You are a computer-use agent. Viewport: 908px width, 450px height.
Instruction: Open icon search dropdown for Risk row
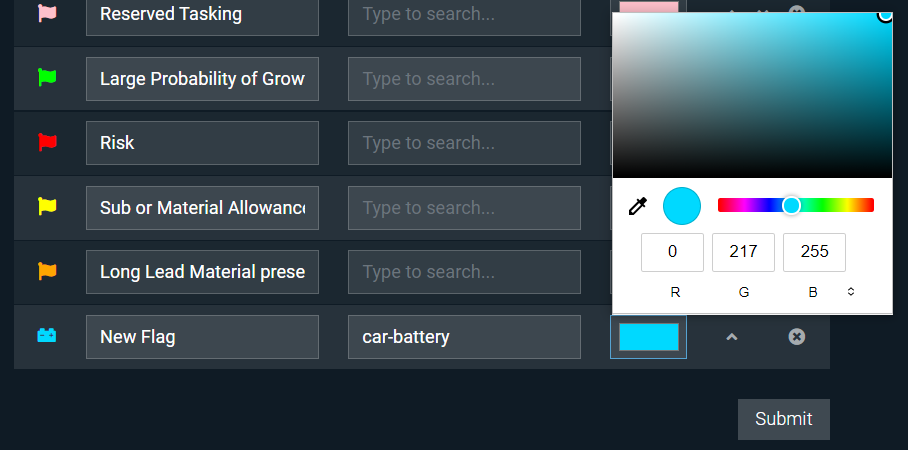[464, 143]
